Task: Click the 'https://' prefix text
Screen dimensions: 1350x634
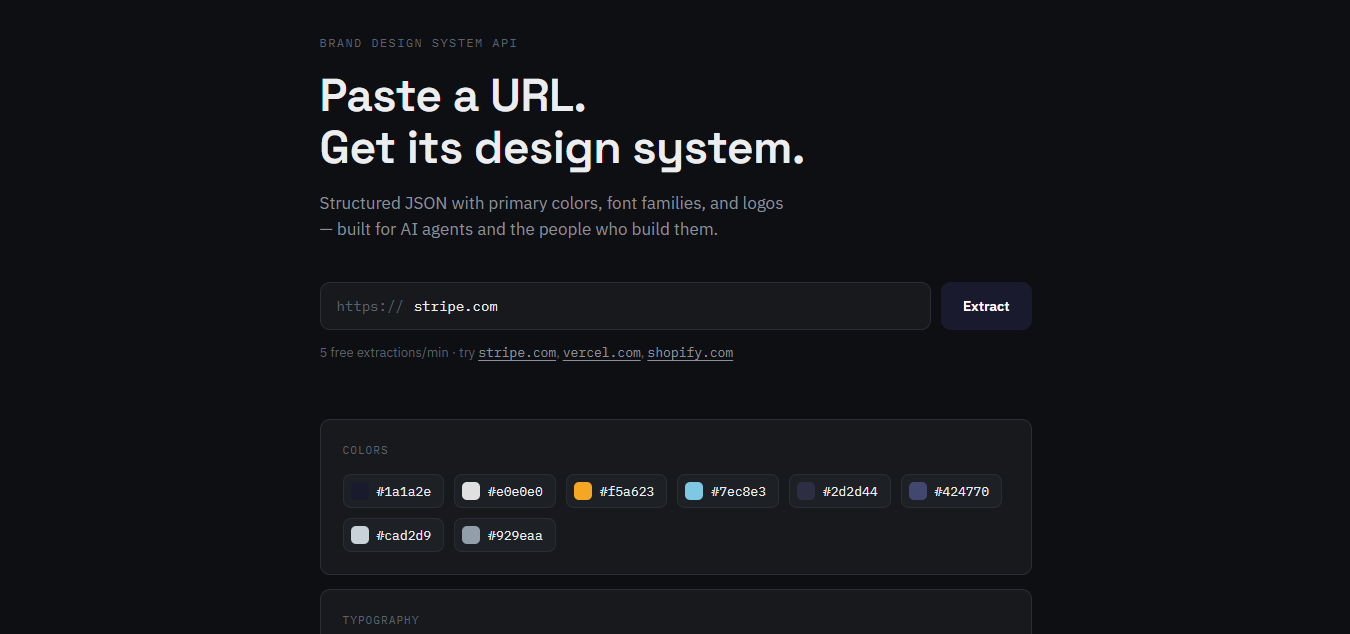Action: pyautogui.click(x=370, y=306)
